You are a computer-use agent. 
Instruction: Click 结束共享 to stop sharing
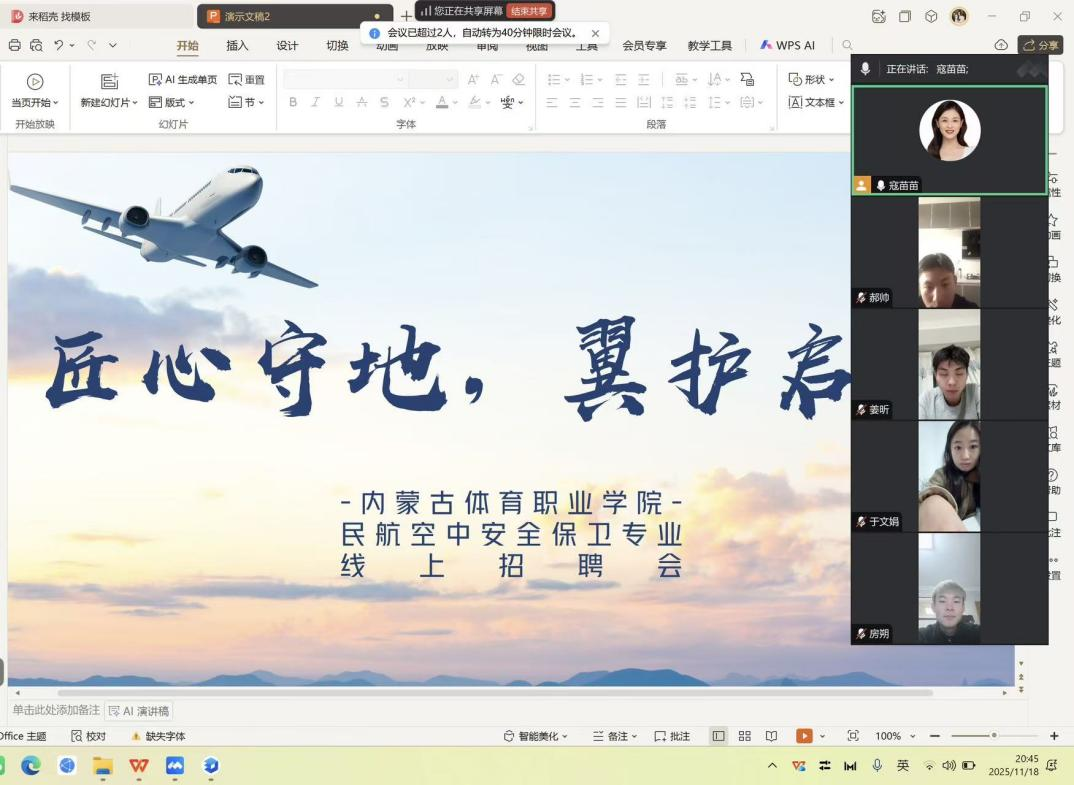coord(527,10)
